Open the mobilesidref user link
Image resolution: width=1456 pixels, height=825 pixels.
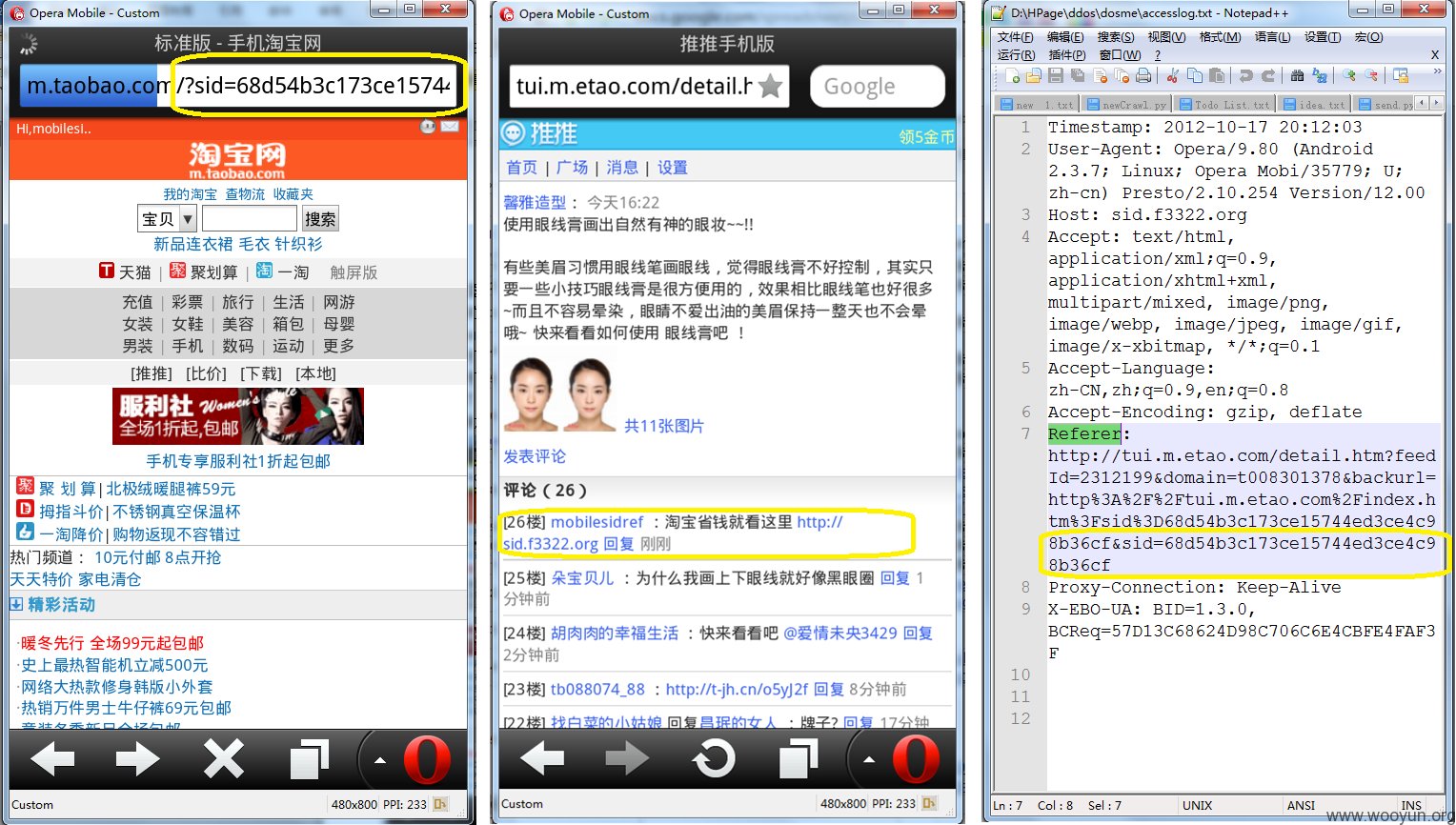point(597,522)
